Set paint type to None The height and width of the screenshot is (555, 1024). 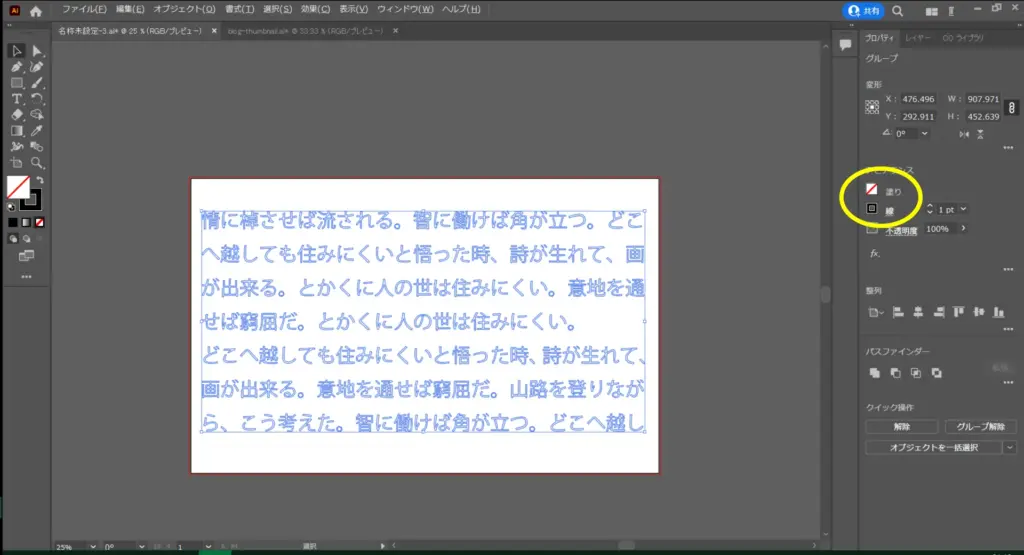tap(40, 223)
